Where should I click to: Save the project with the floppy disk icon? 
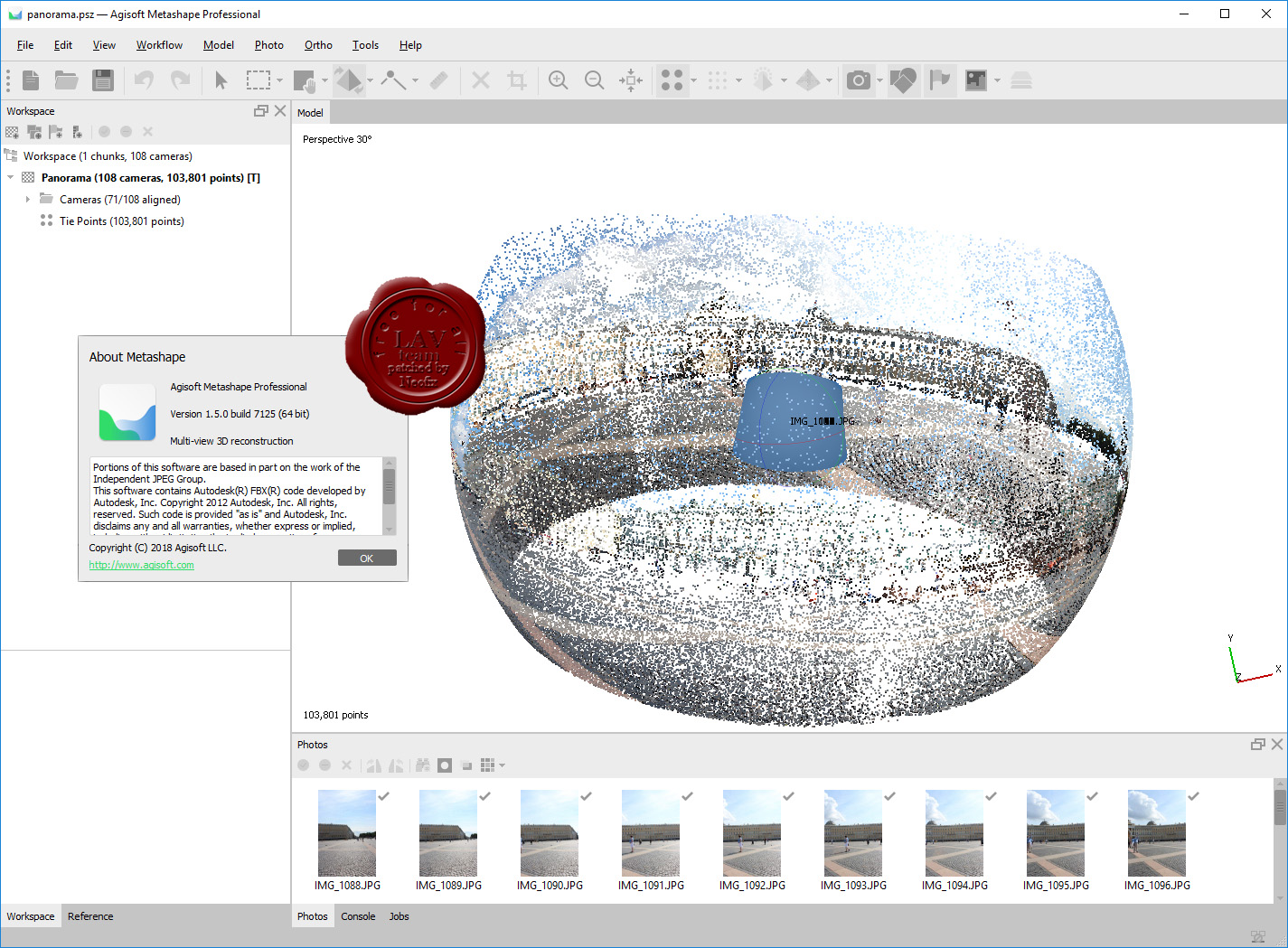click(x=103, y=80)
